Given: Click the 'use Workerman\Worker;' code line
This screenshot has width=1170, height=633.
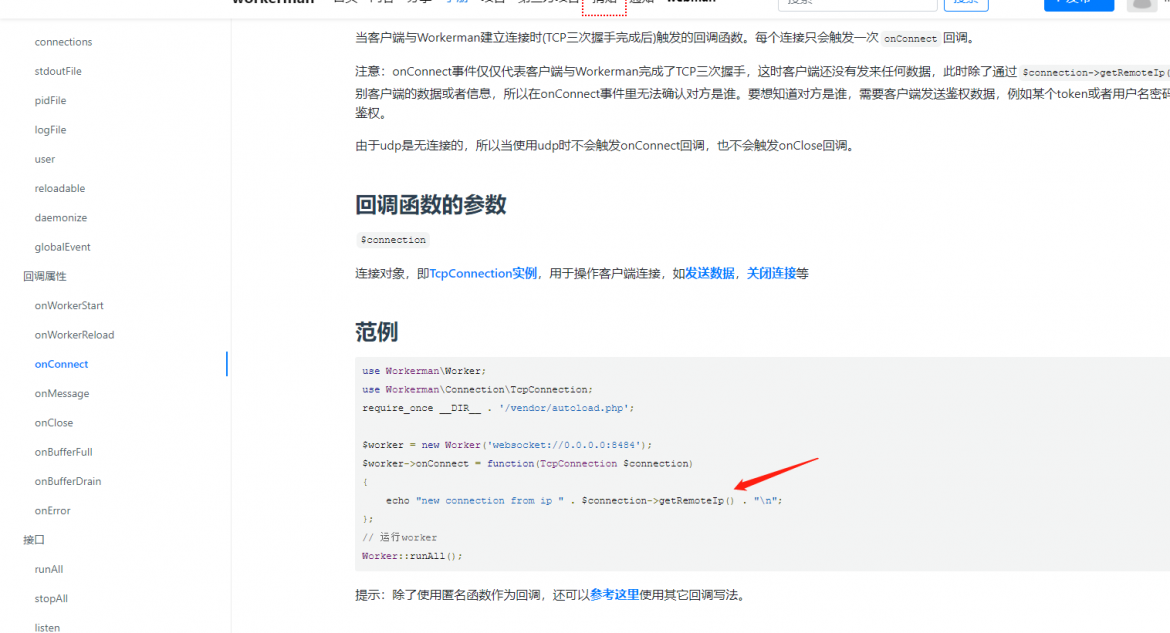Looking at the screenshot, I should click(x=424, y=371).
